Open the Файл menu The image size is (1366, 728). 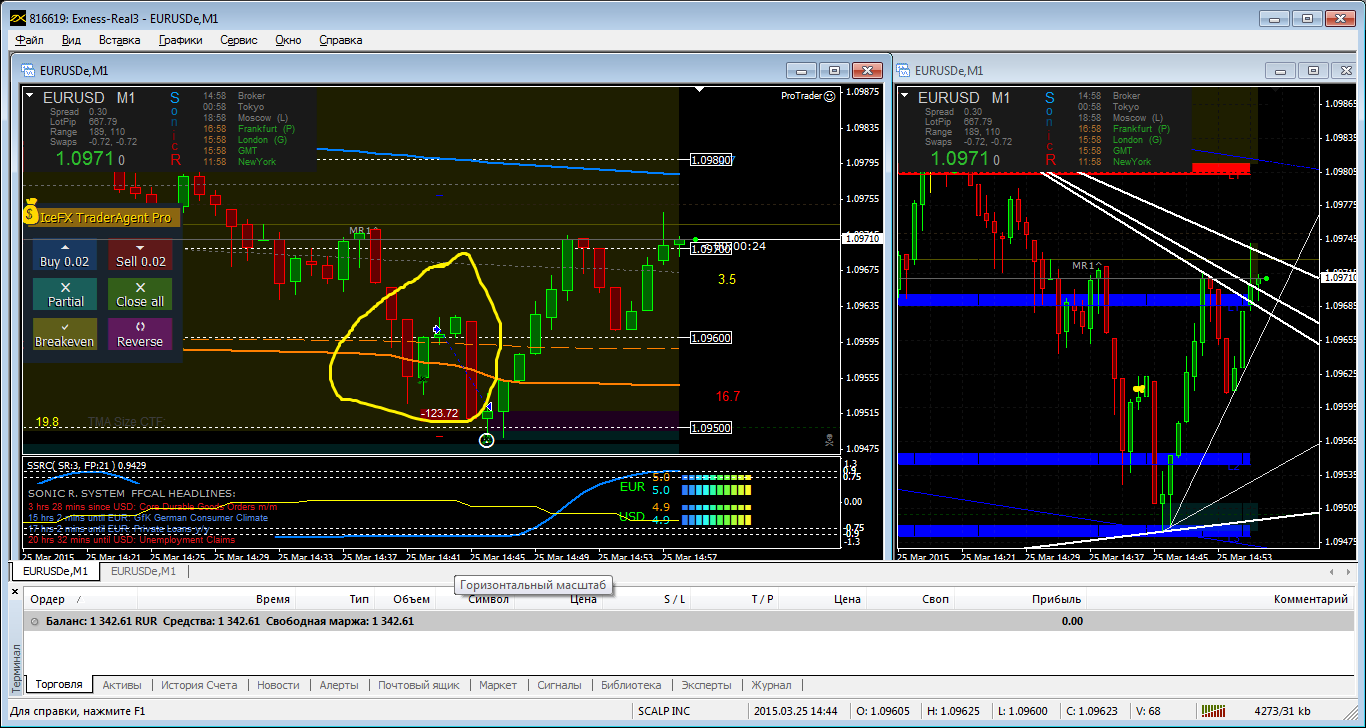pyautogui.click(x=29, y=40)
